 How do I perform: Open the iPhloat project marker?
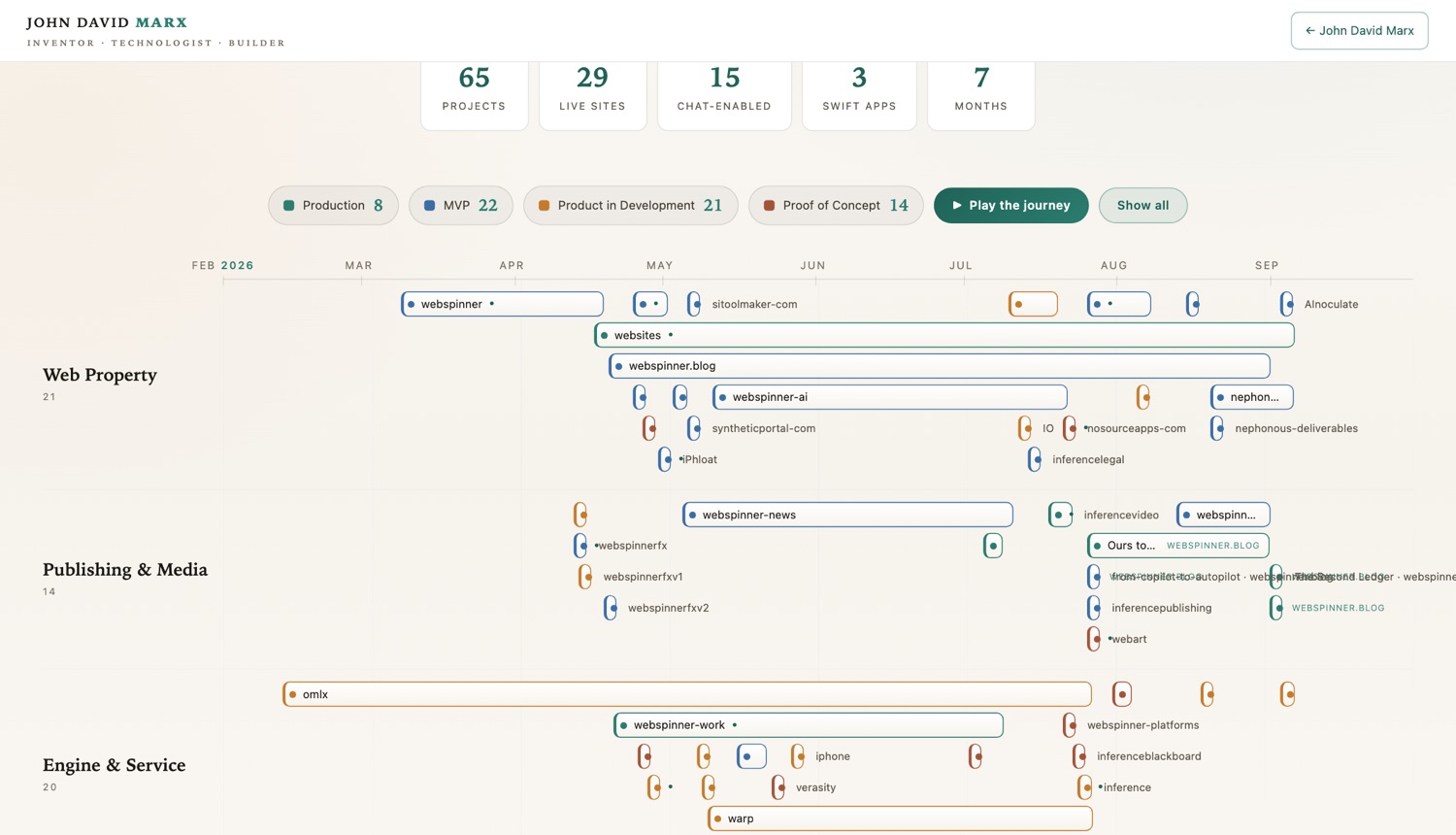coord(665,459)
